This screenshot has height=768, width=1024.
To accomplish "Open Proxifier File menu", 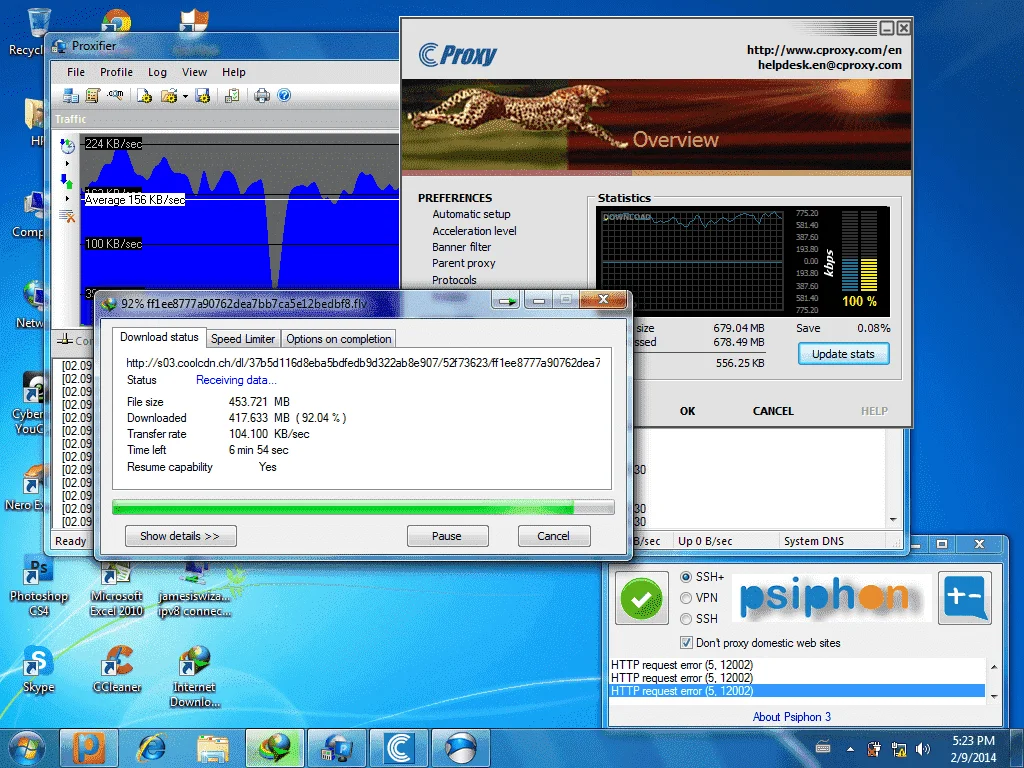I will point(76,72).
